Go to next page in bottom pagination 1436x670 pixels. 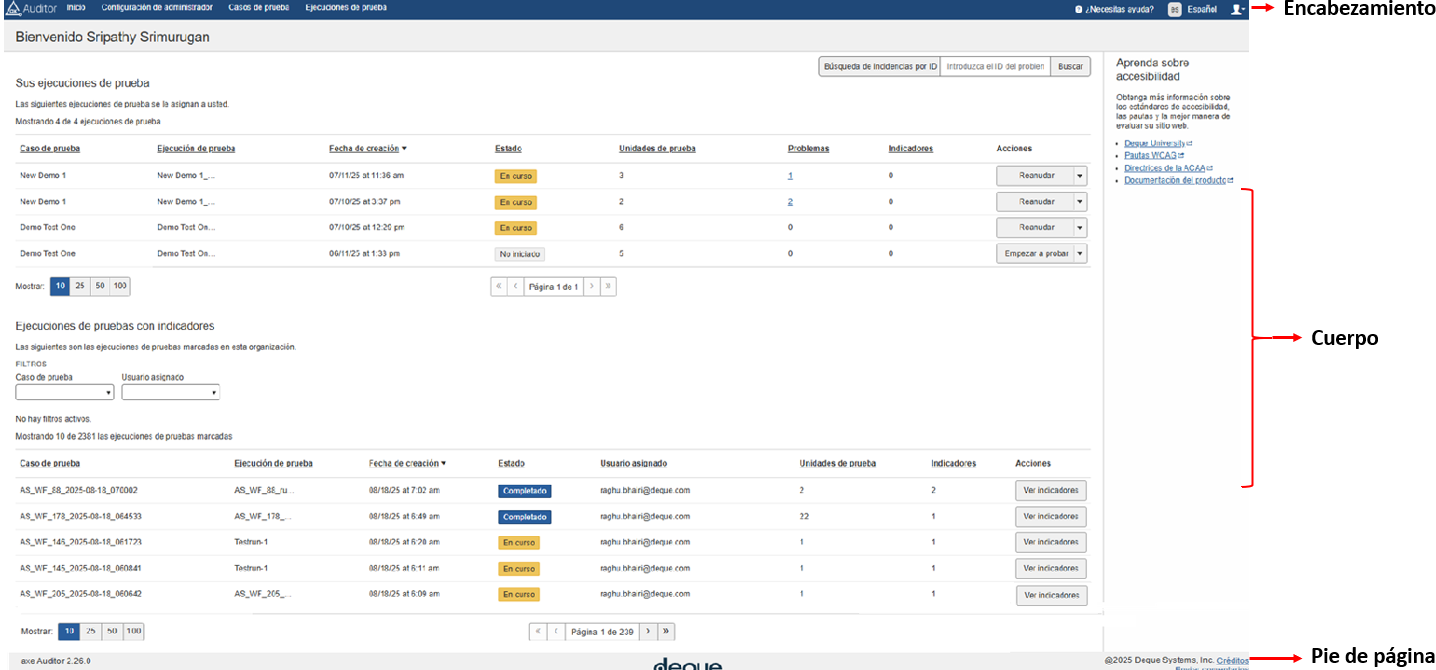click(x=647, y=631)
